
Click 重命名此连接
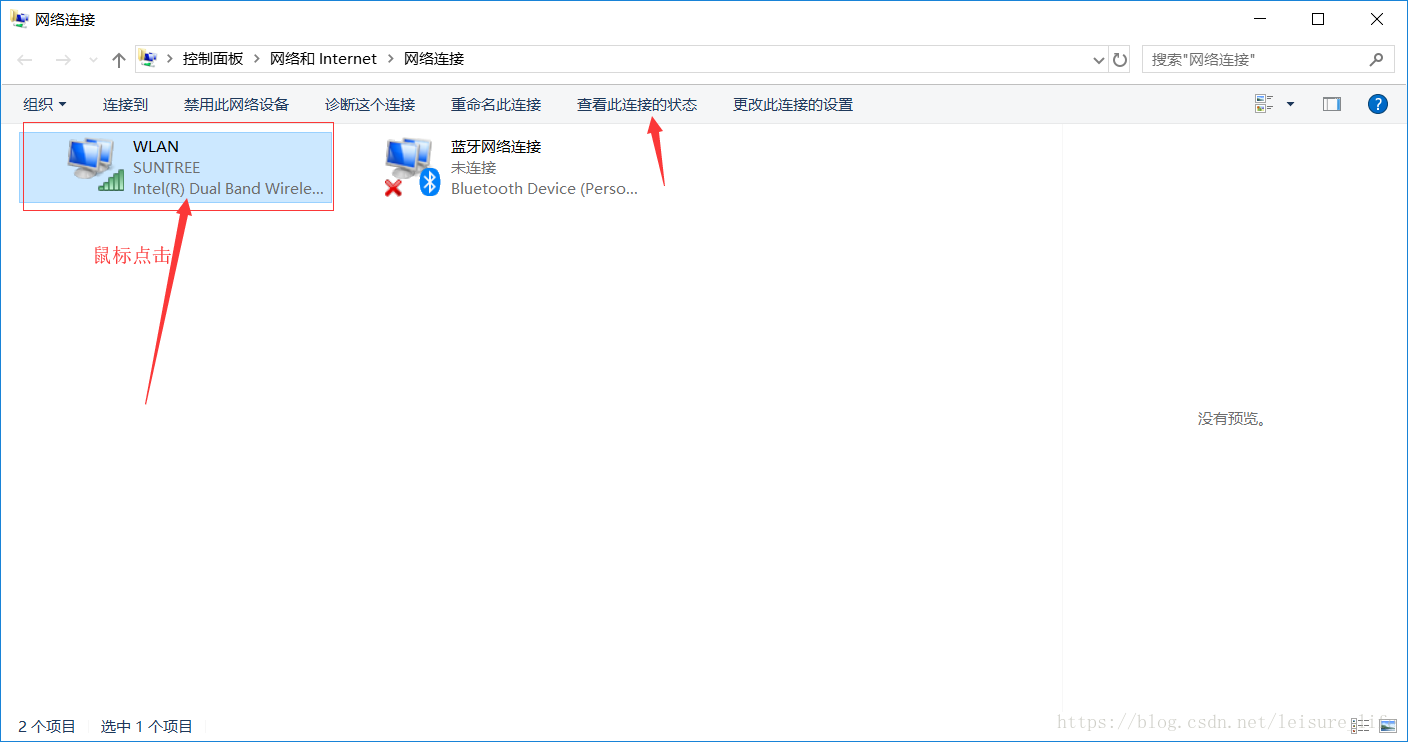point(496,104)
